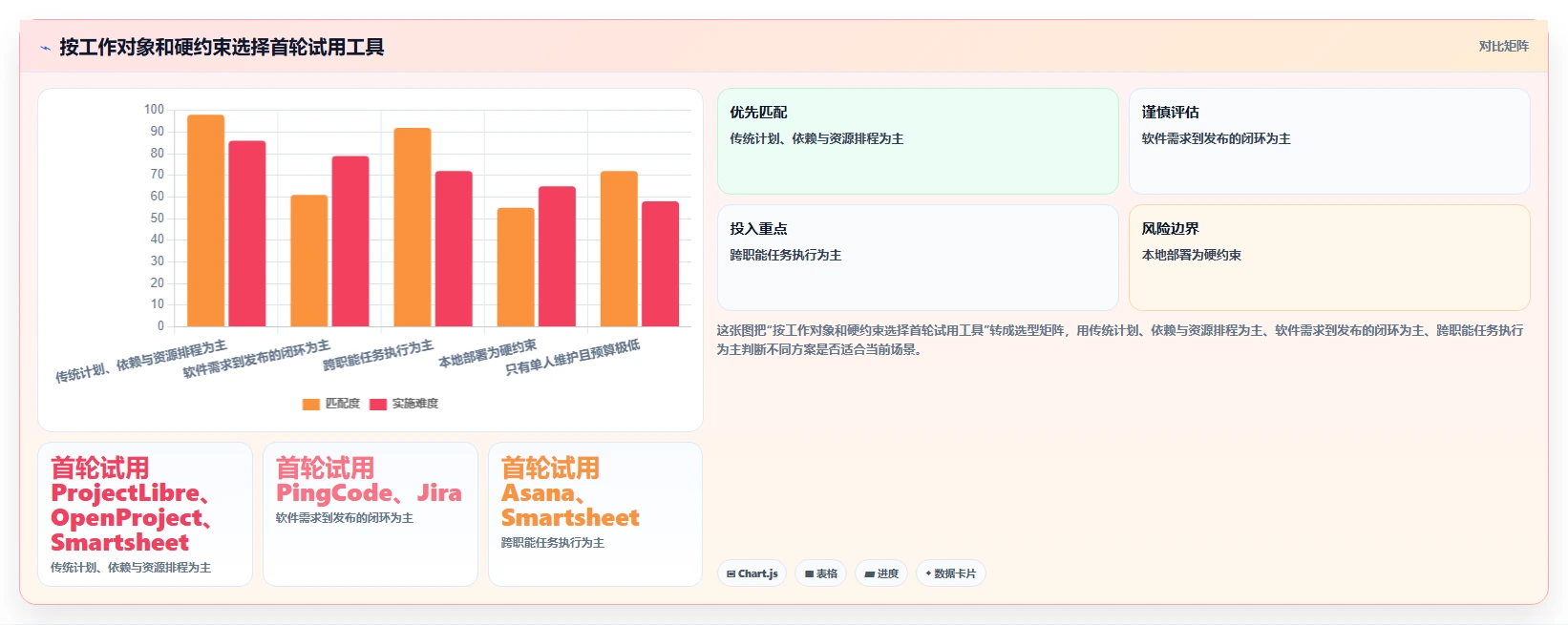
Task: Click the red 实施难度 bar for 跨职能任务执行为主
Action: pyautogui.click(x=454, y=249)
